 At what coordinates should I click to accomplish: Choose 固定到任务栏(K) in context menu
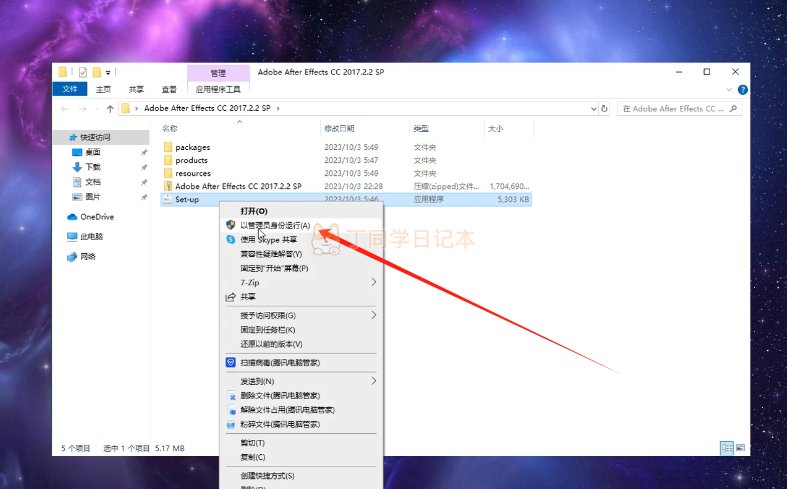click(268, 330)
